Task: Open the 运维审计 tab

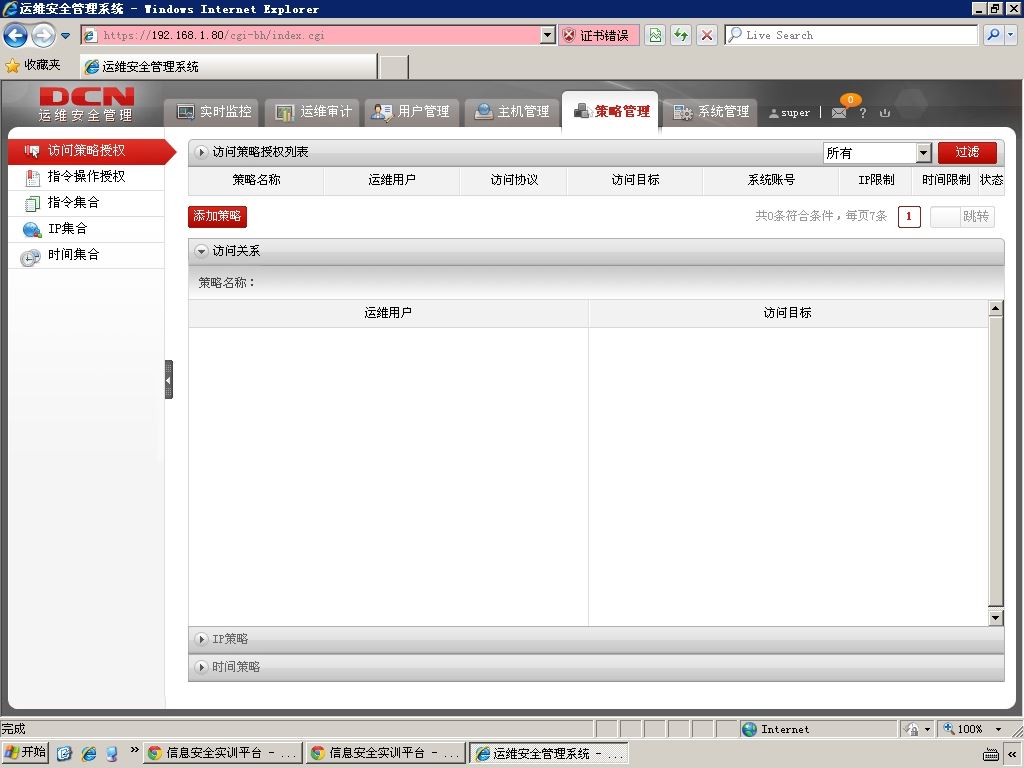Action: 313,112
